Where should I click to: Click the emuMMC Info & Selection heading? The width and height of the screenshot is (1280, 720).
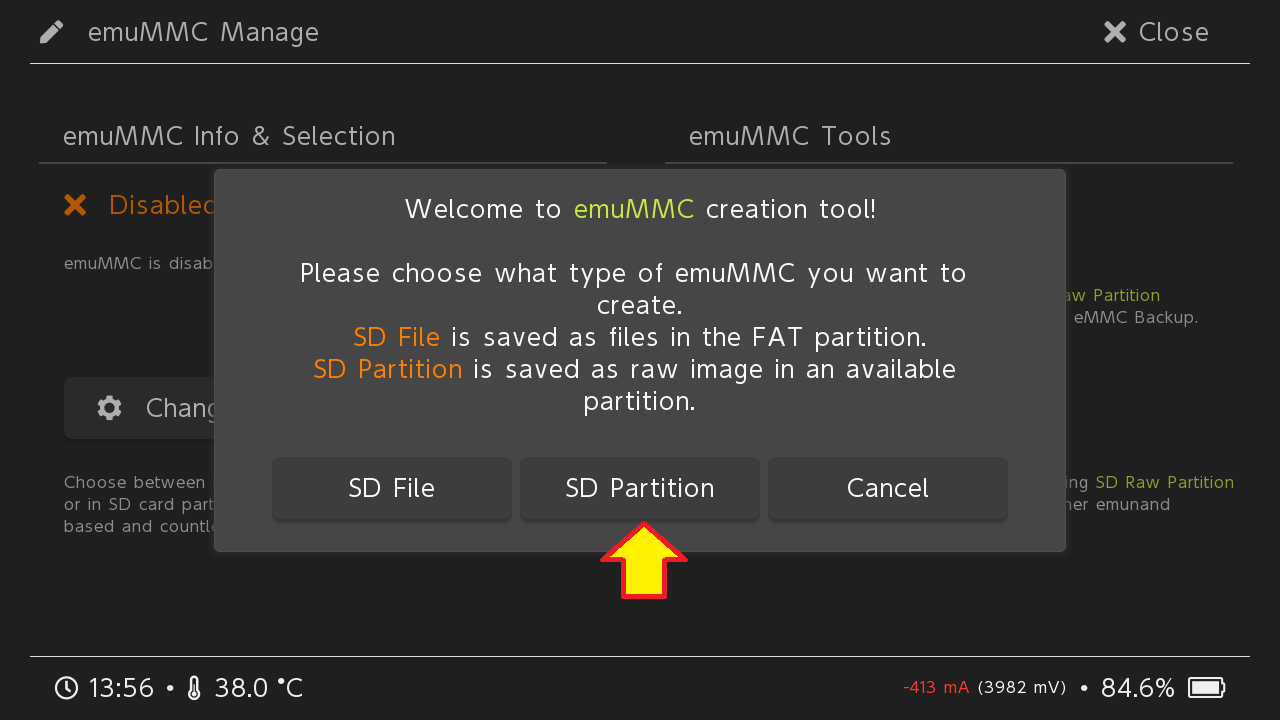tap(229, 136)
